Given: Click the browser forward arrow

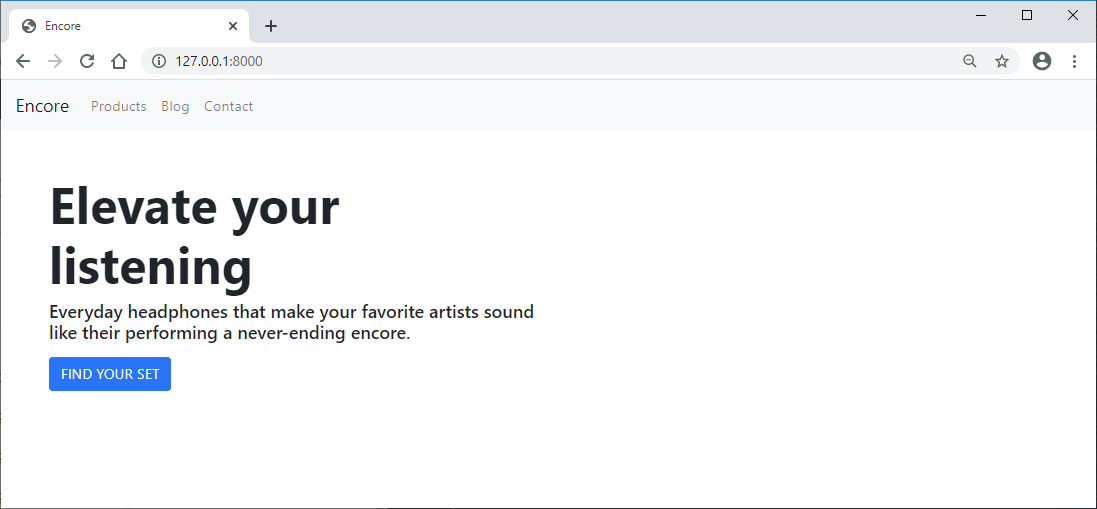Looking at the screenshot, I should pos(55,62).
